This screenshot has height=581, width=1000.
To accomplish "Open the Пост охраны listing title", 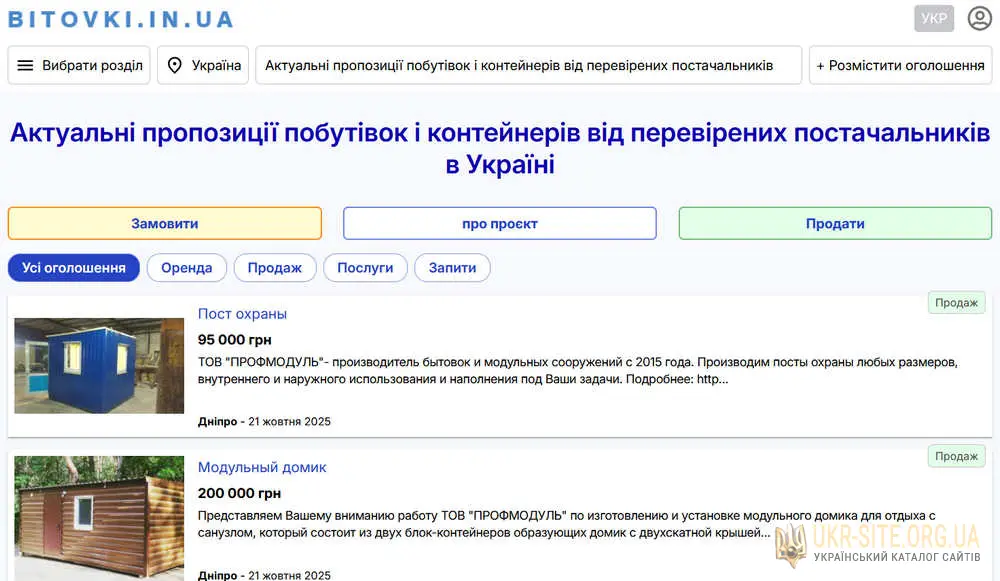I will point(242,314).
